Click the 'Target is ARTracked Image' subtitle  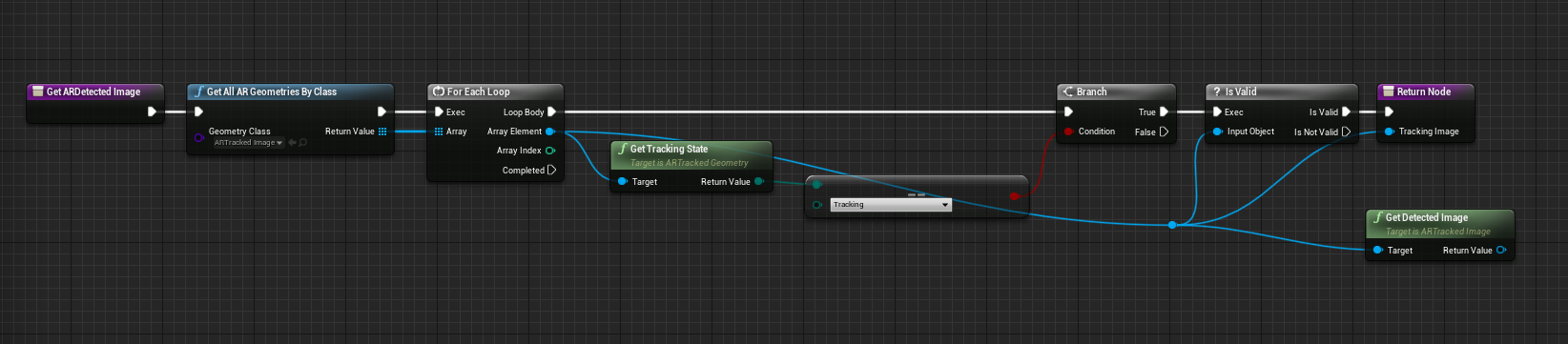coord(1438,232)
